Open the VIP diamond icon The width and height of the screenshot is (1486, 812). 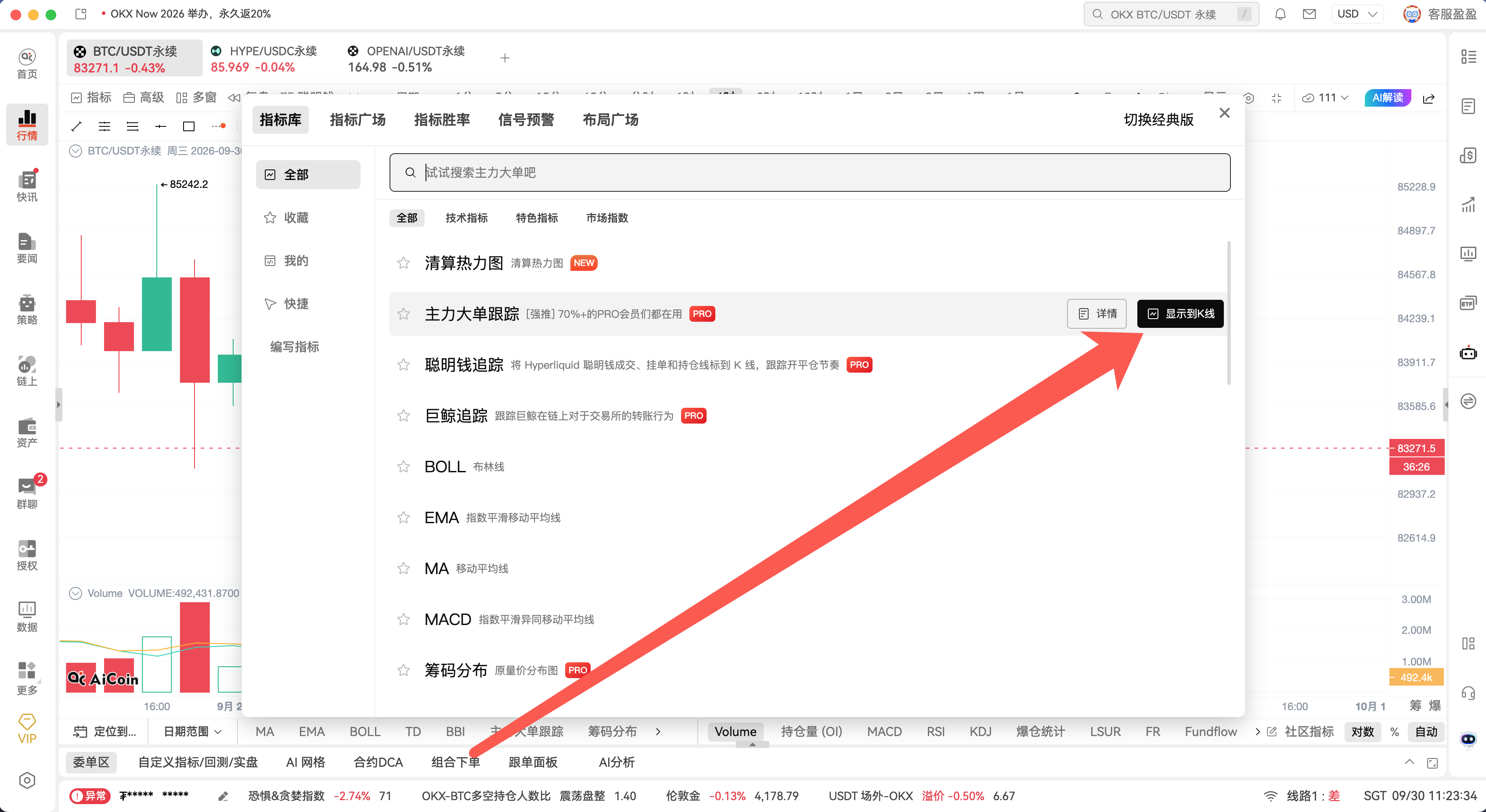pyautogui.click(x=27, y=729)
